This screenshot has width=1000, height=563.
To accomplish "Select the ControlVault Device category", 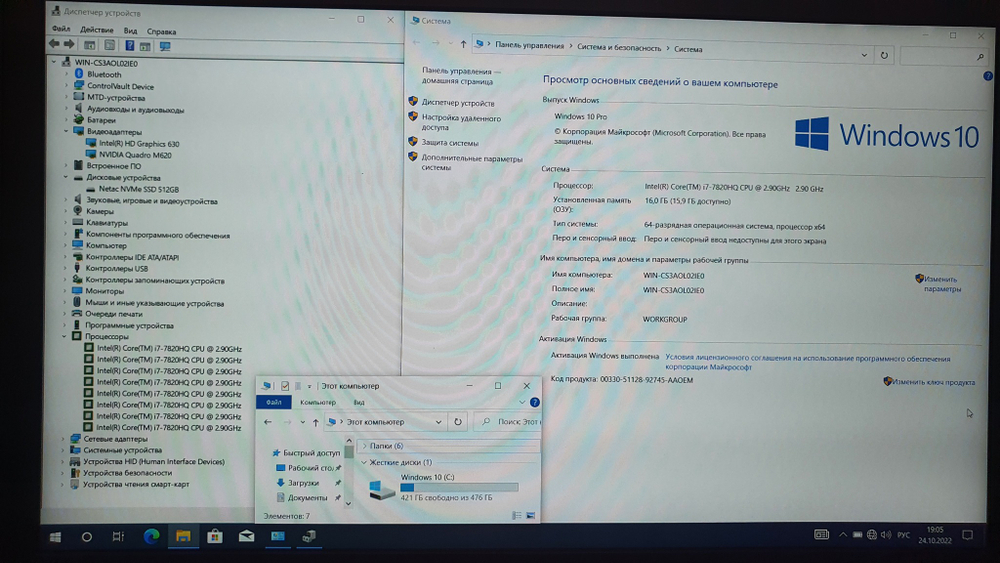I will [121, 86].
